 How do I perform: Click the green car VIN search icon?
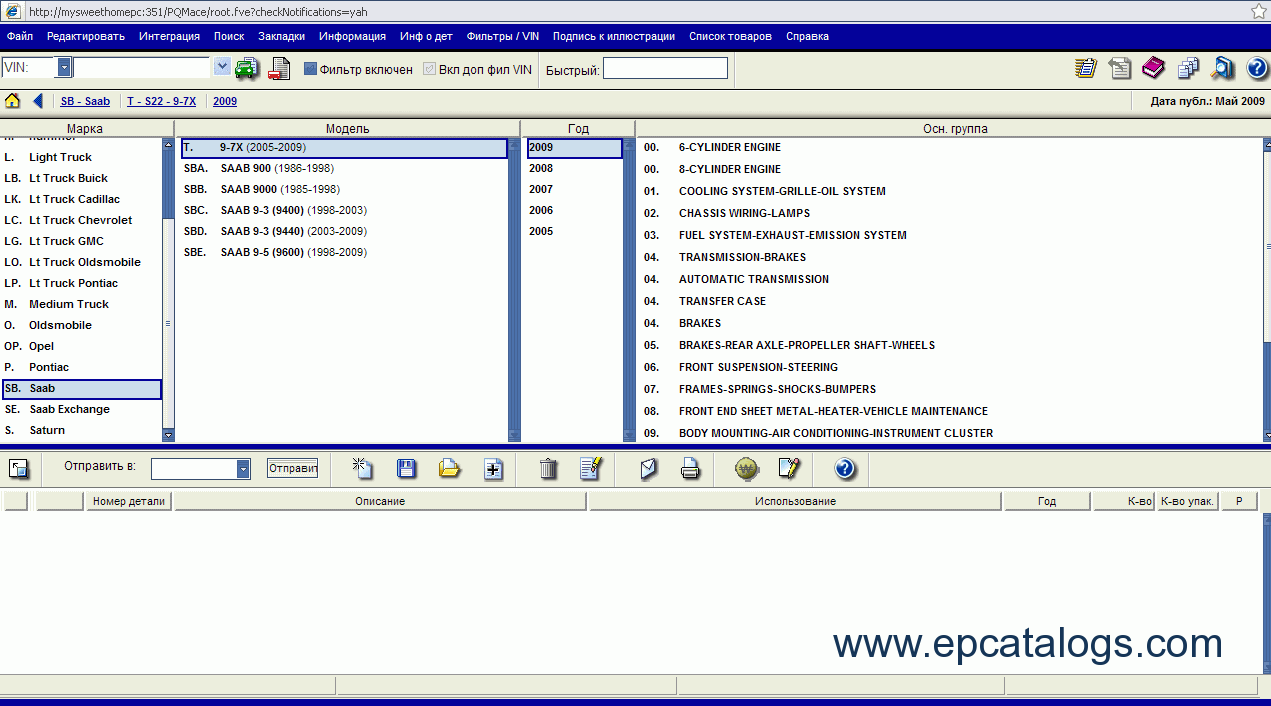pyautogui.click(x=246, y=68)
